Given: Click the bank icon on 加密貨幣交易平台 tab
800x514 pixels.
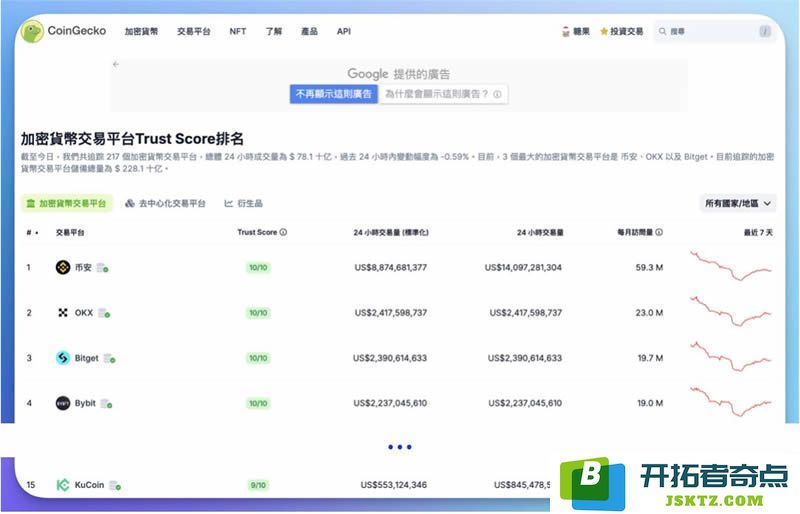Looking at the screenshot, I should pos(31,203).
